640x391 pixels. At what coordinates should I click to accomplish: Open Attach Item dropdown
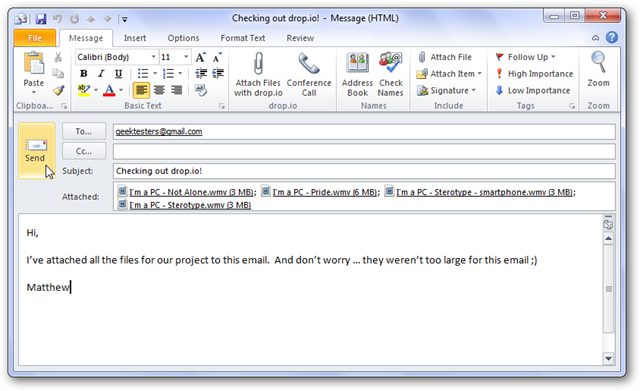449,74
